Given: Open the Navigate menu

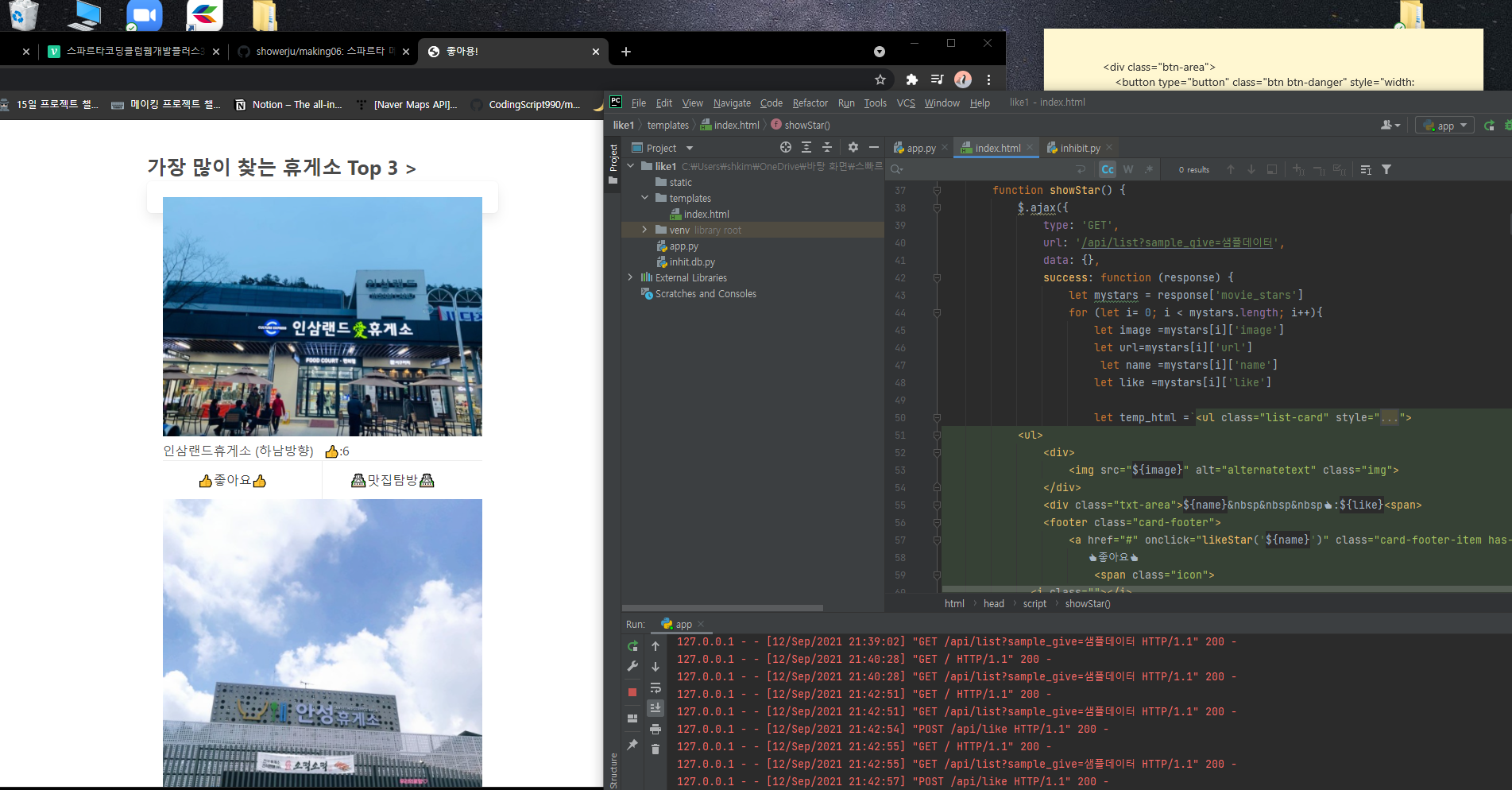Looking at the screenshot, I should 732,103.
